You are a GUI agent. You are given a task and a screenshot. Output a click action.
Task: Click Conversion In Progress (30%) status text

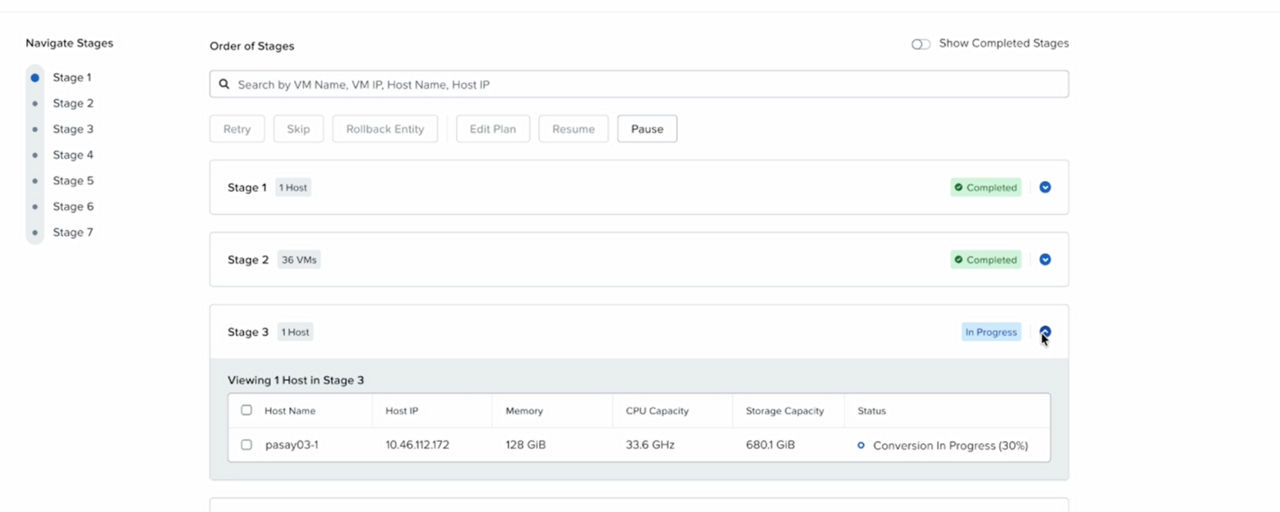(x=950, y=445)
